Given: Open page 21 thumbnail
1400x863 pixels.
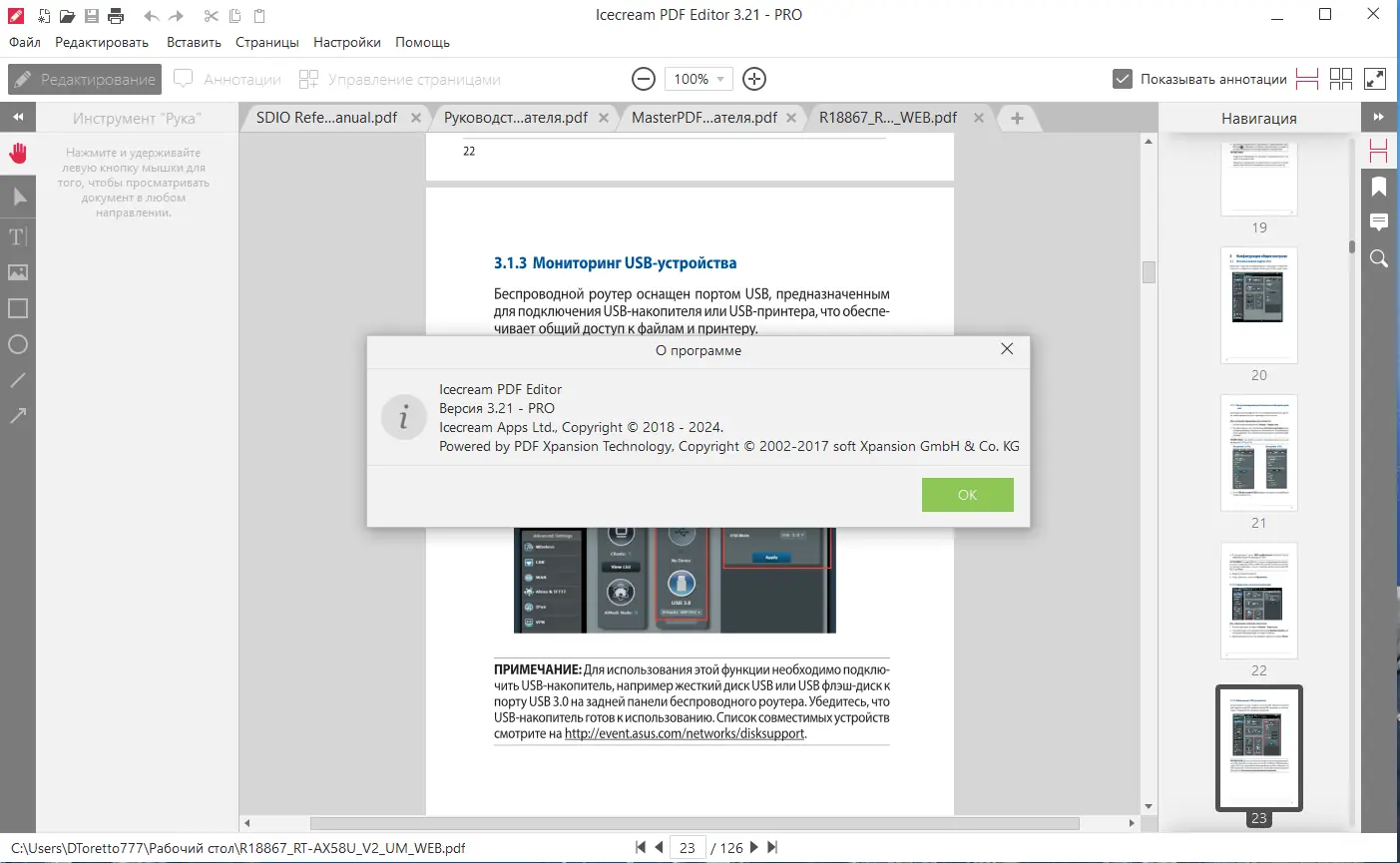Looking at the screenshot, I should tap(1259, 453).
